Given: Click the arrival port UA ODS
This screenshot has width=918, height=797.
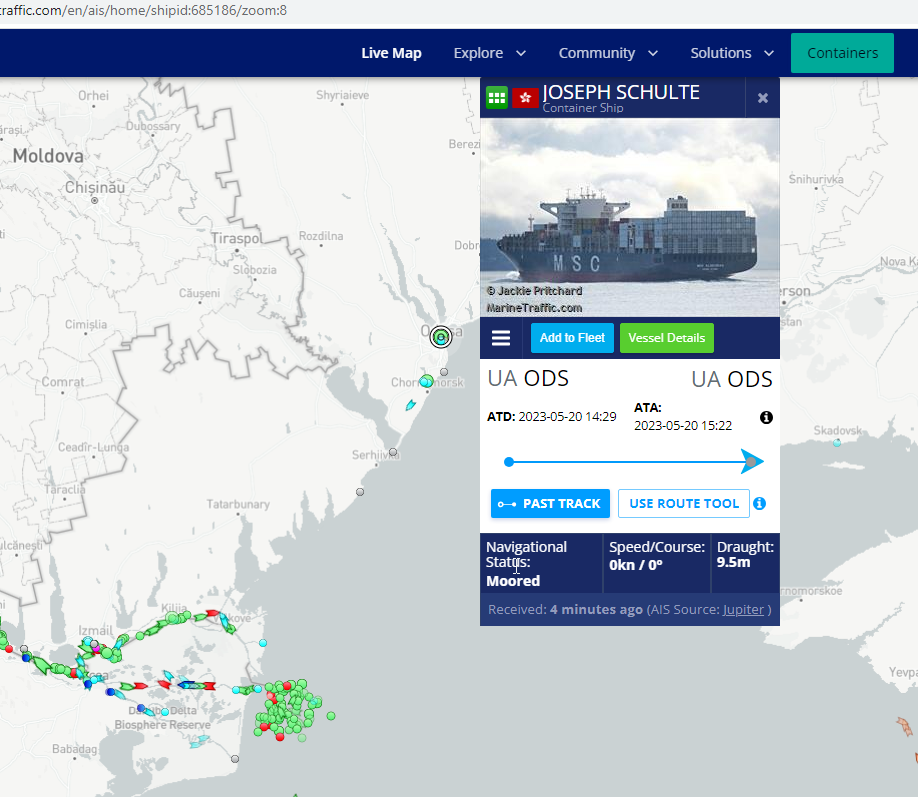Looking at the screenshot, I should (x=731, y=379).
